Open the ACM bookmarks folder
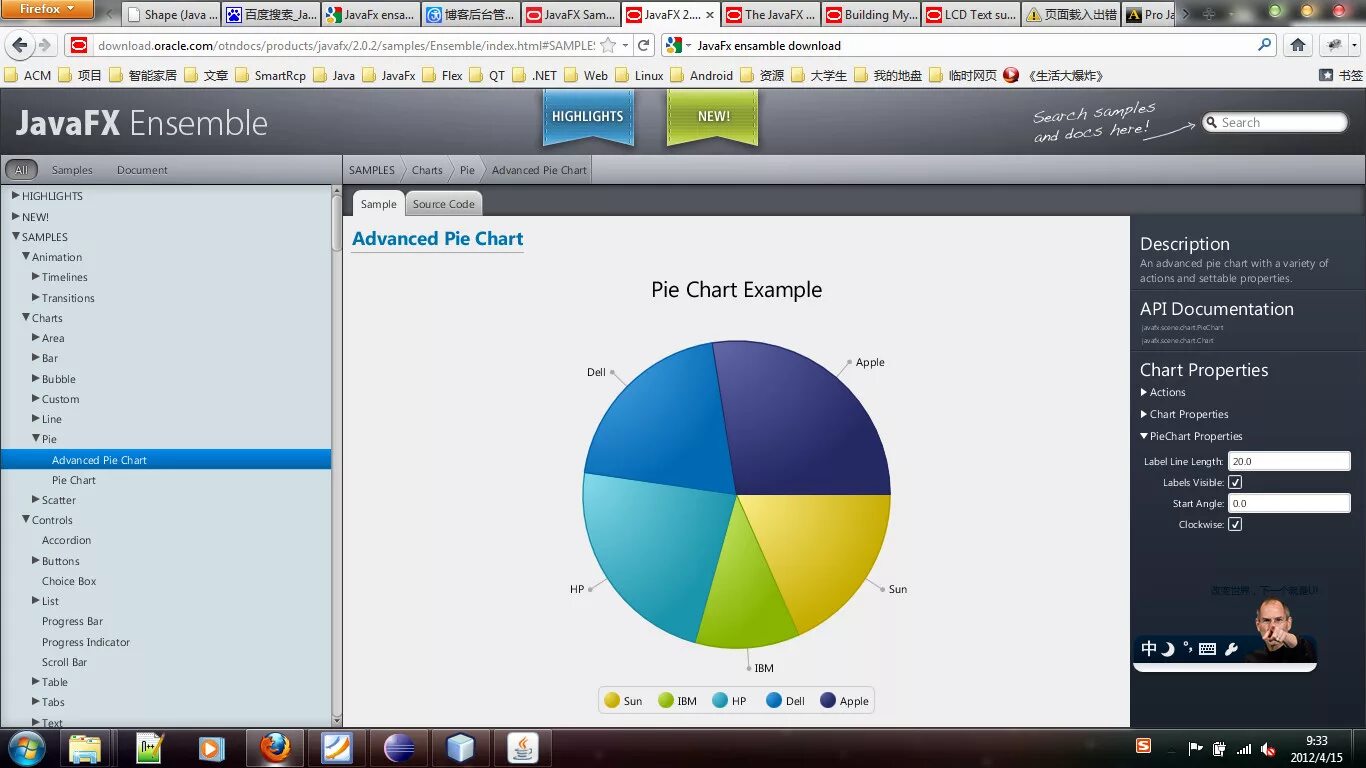Screen dimensions: 1366x768 [28, 75]
